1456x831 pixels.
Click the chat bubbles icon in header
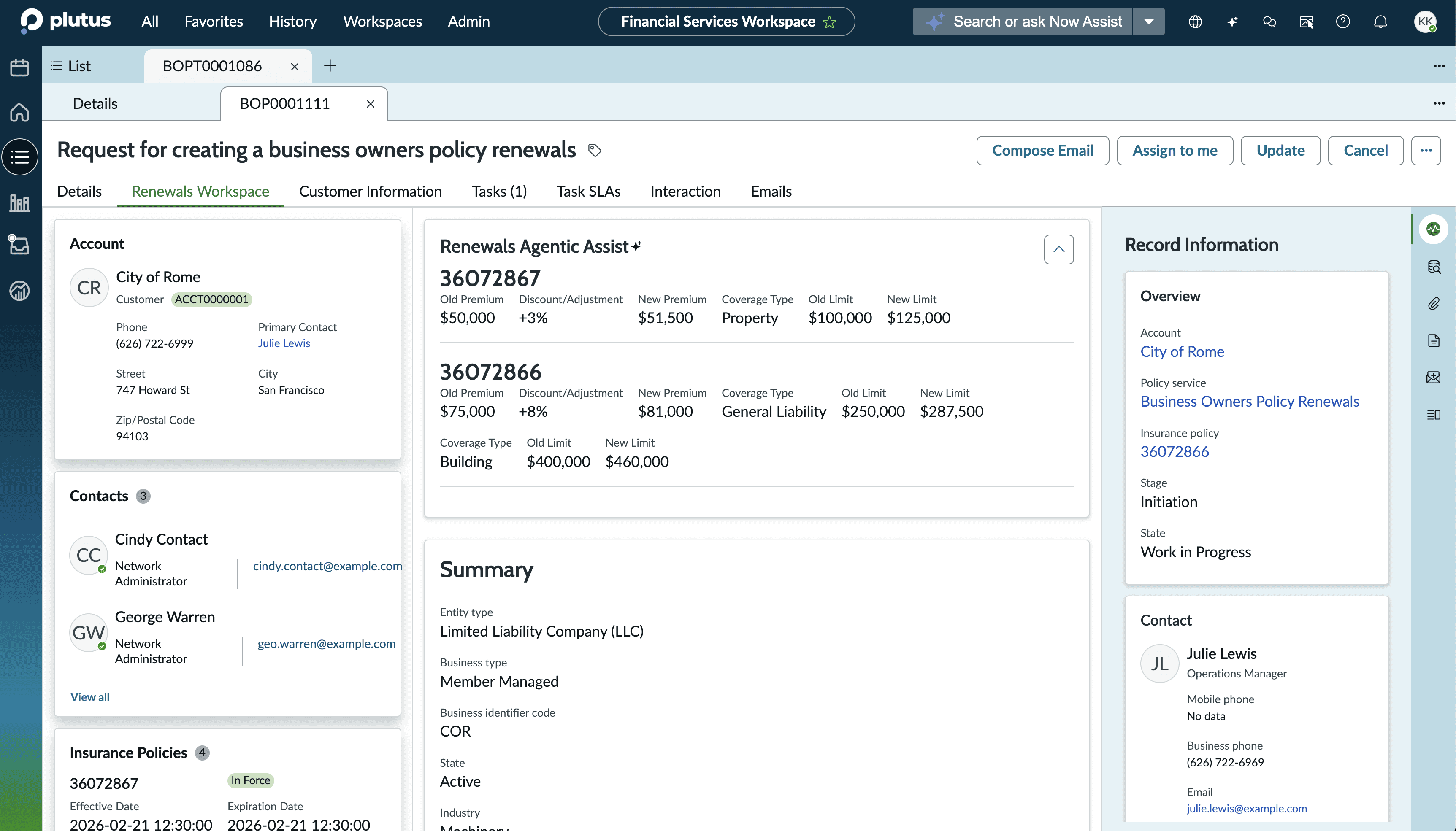(x=1269, y=22)
